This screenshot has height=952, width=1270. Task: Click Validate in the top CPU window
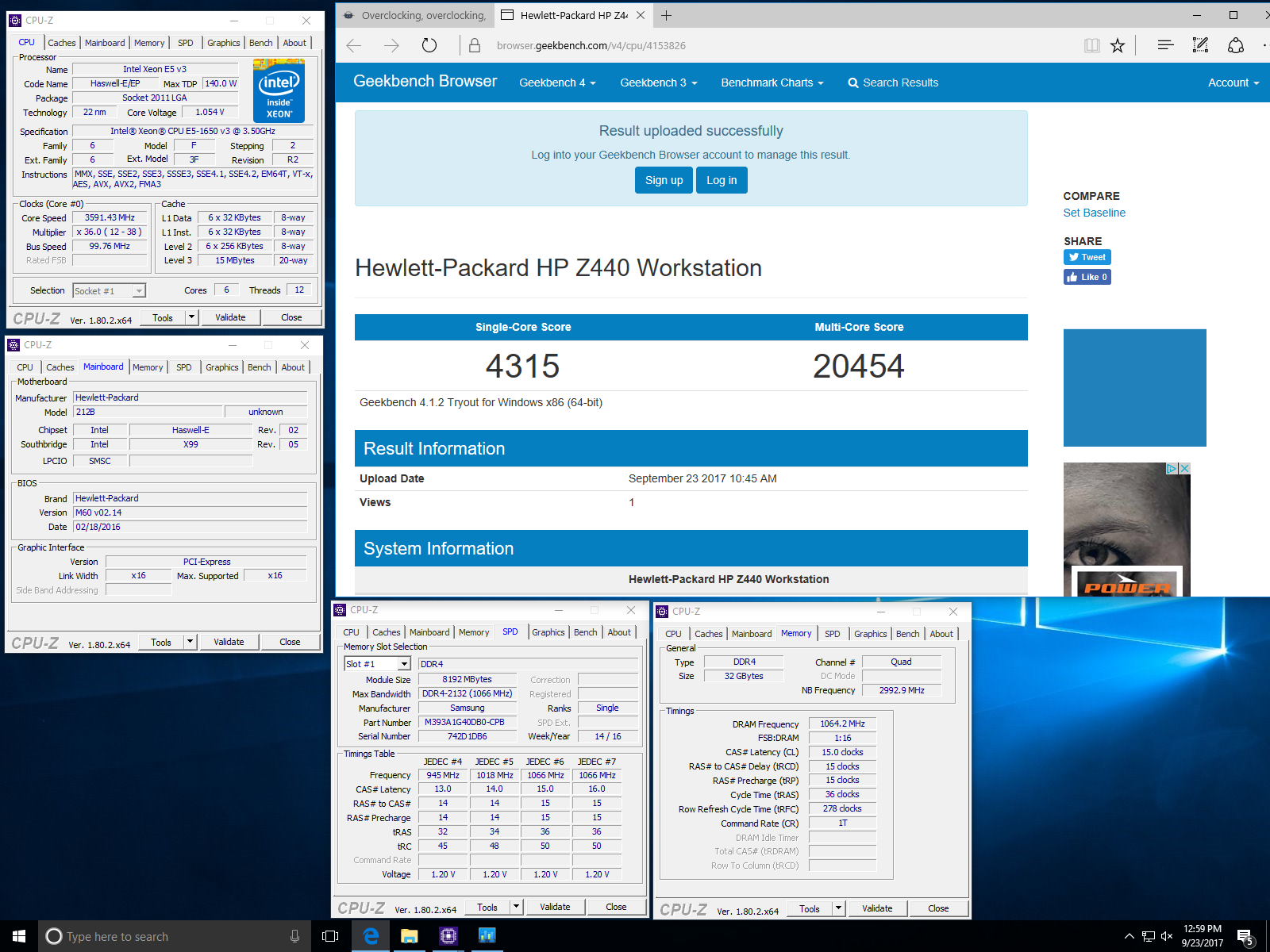click(x=230, y=317)
